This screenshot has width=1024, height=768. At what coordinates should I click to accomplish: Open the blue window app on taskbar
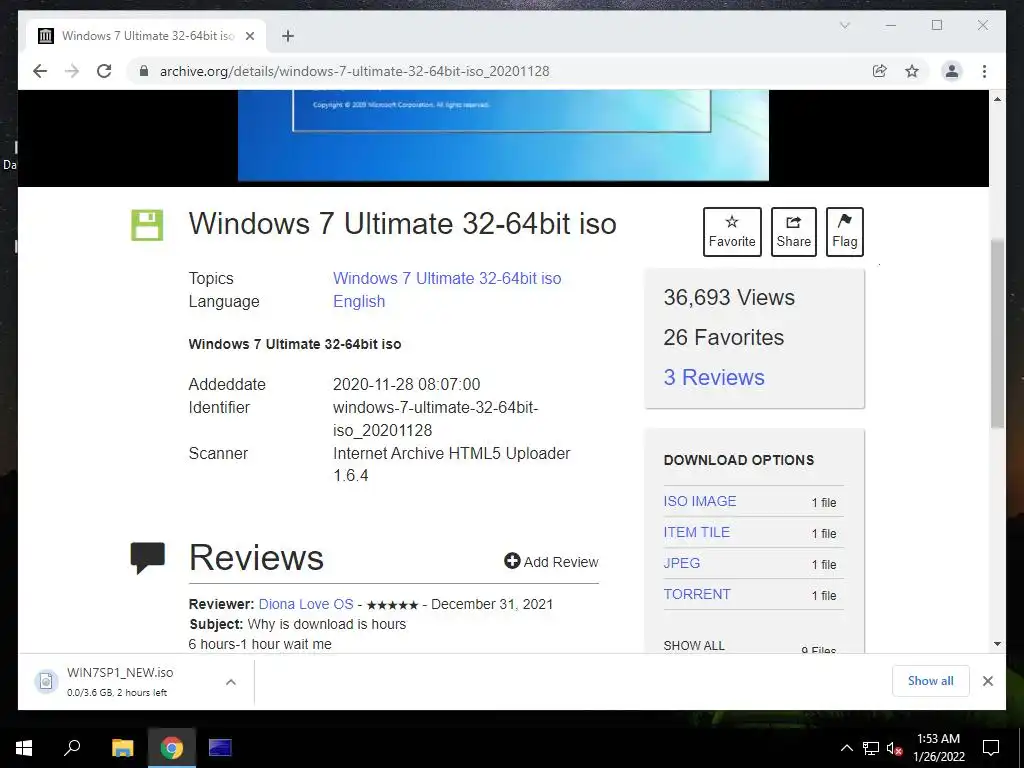click(x=220, y=748)
